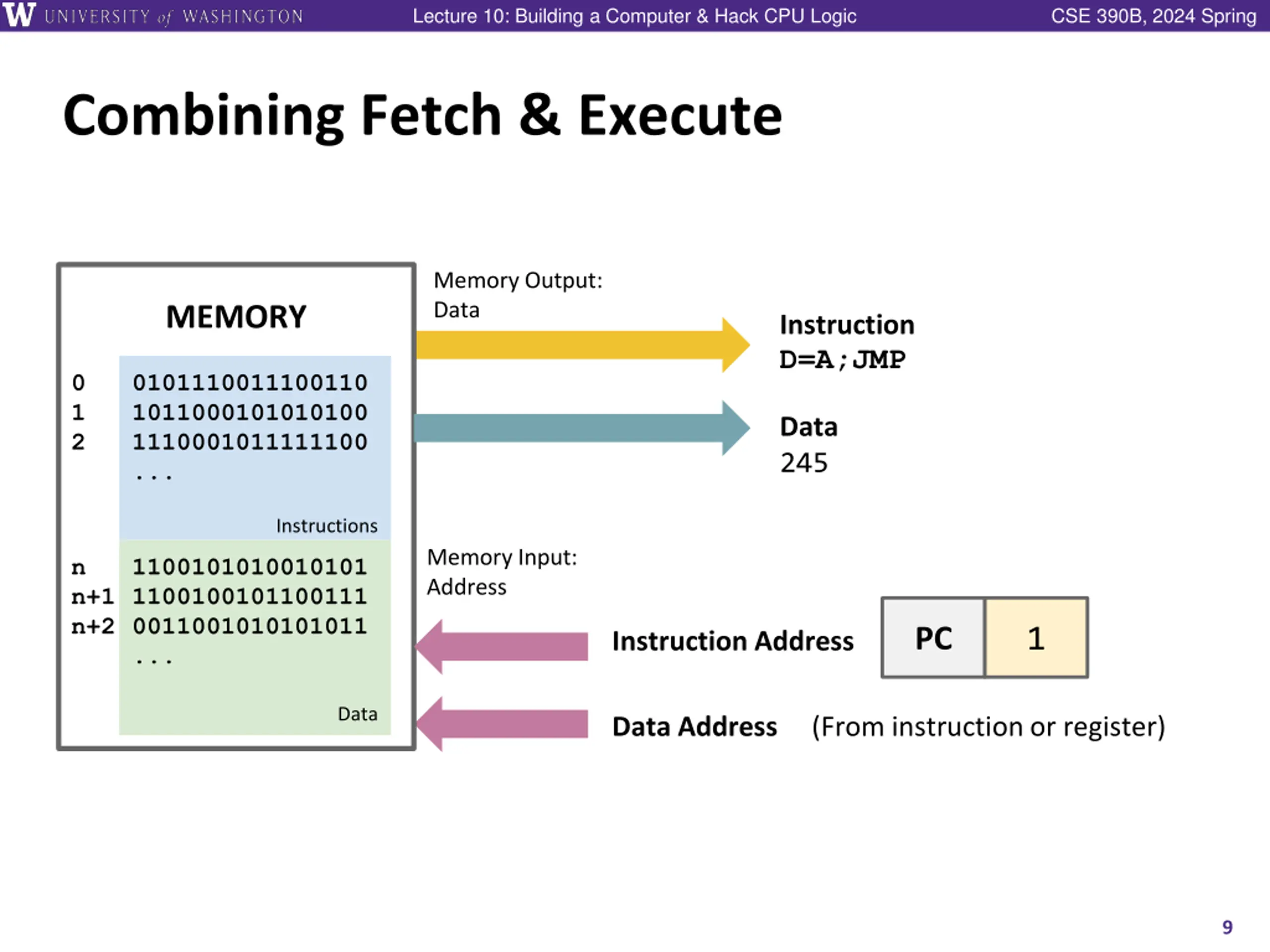
Task: Click the address label 'n' in memory
Action: [x=78, y=568]
